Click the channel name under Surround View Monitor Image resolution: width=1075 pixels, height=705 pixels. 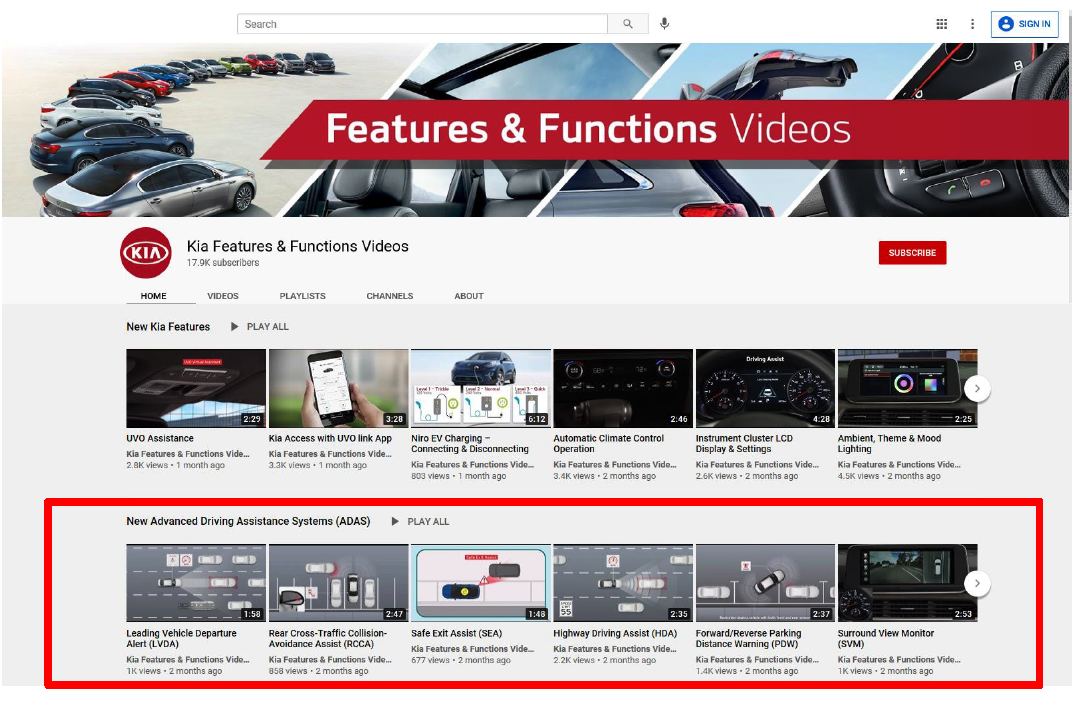pos(899,660)
